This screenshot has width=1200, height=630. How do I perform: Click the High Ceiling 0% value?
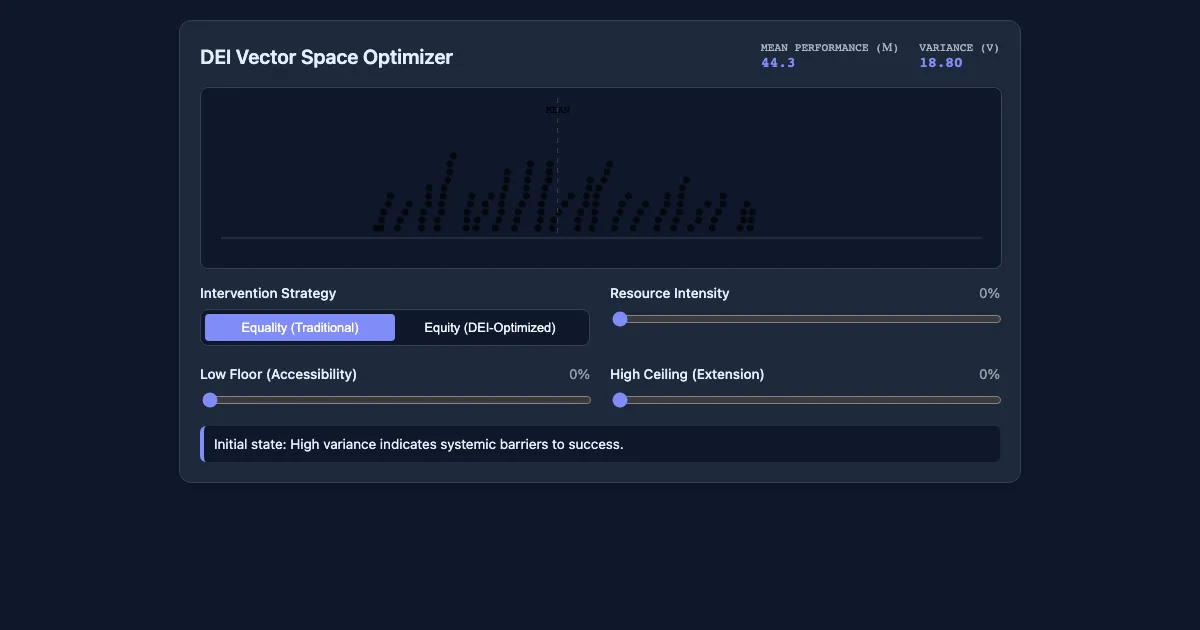click(989, 374)
